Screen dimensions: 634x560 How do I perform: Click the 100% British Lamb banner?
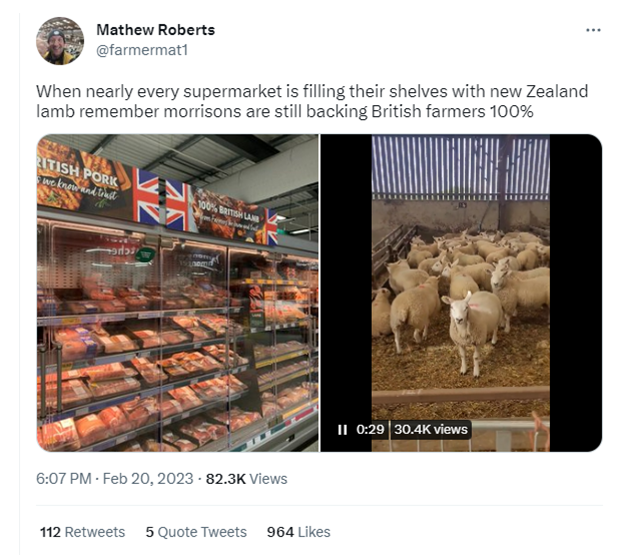(227, 214)
